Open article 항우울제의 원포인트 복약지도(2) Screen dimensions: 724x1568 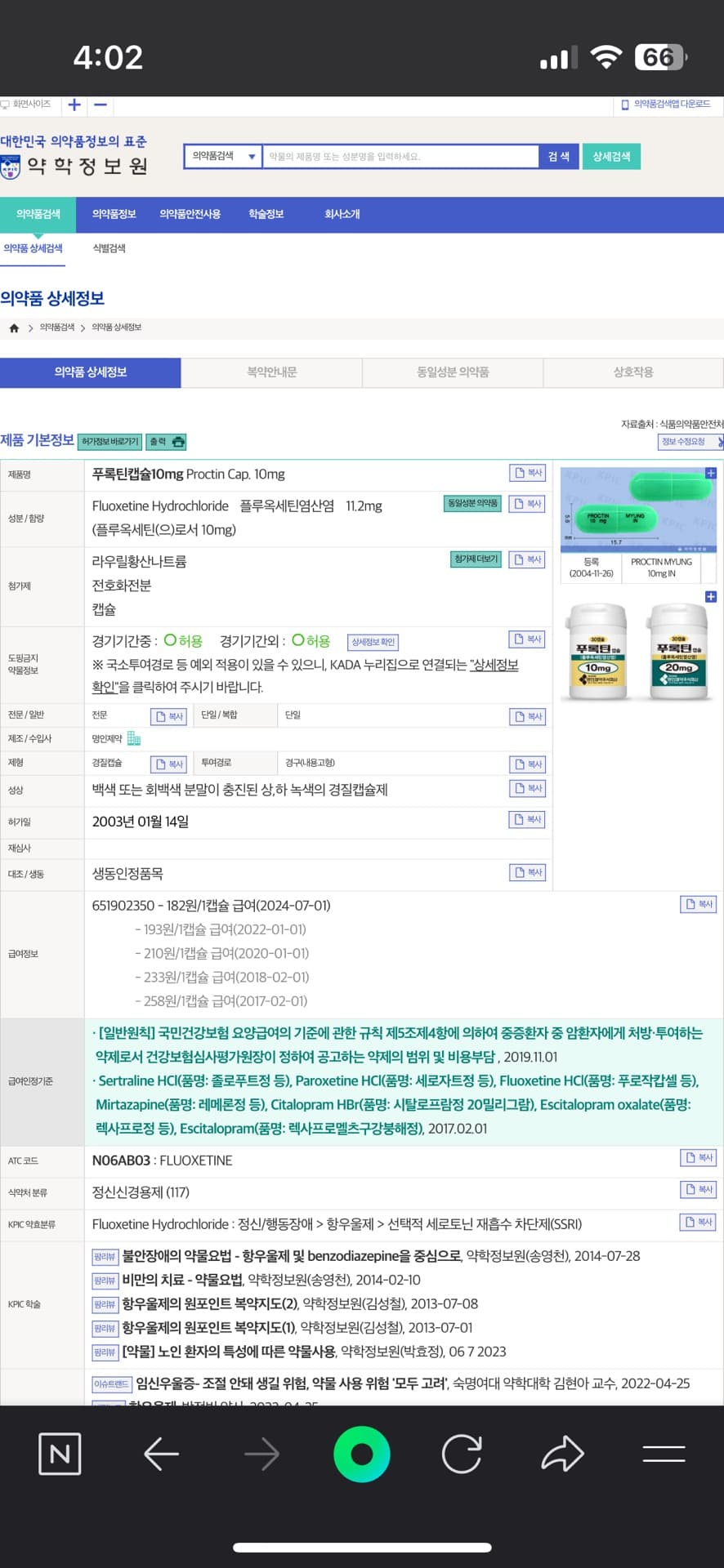click(210, 1304)
